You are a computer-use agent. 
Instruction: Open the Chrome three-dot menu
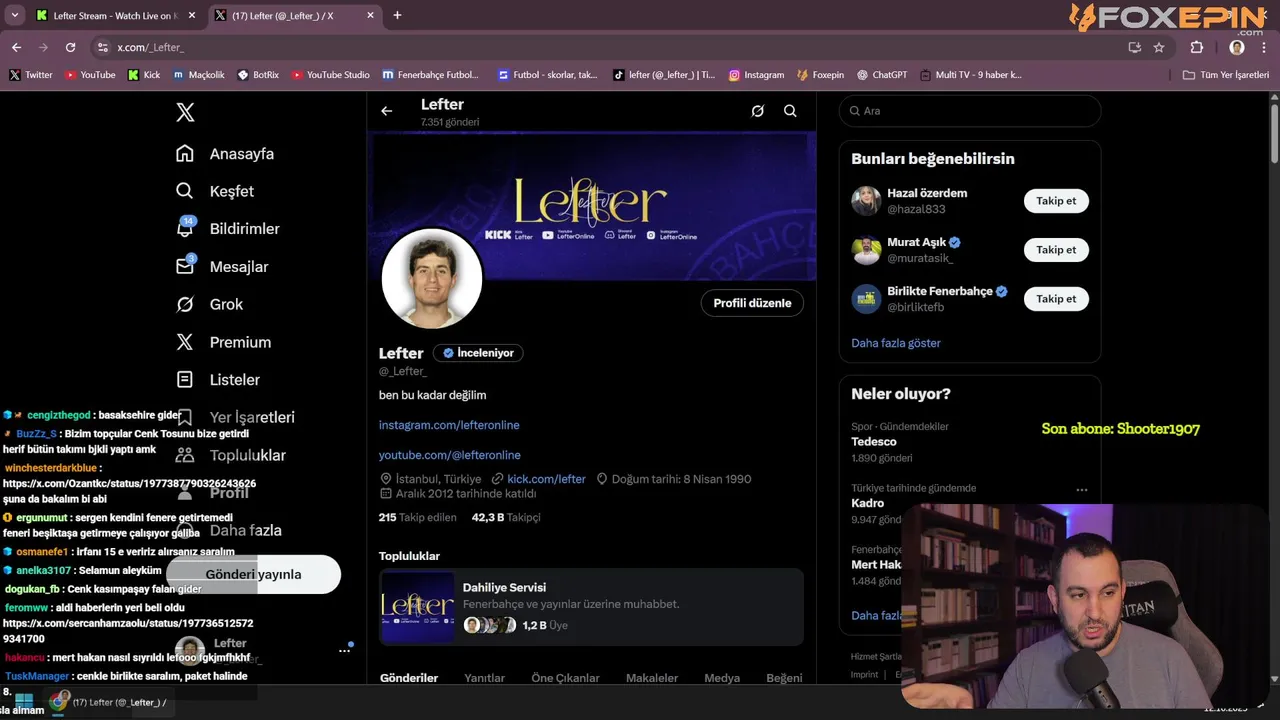coord(1264,47)
